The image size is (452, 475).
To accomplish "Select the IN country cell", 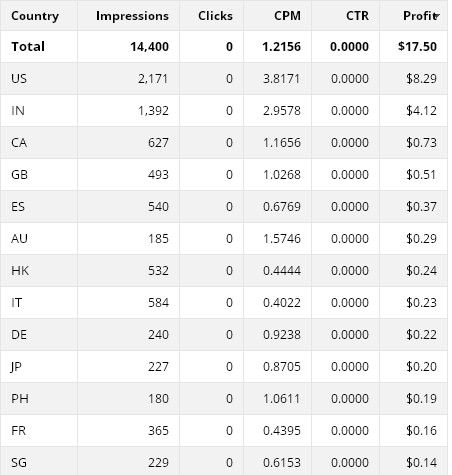I will [x=39, y=111].
